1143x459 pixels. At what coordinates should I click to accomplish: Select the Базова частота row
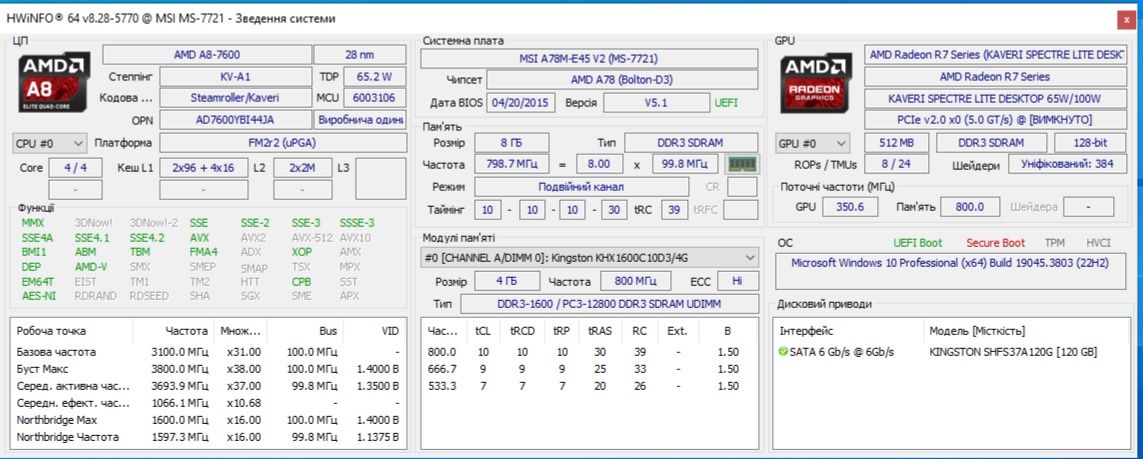click(x=208, y=352)
